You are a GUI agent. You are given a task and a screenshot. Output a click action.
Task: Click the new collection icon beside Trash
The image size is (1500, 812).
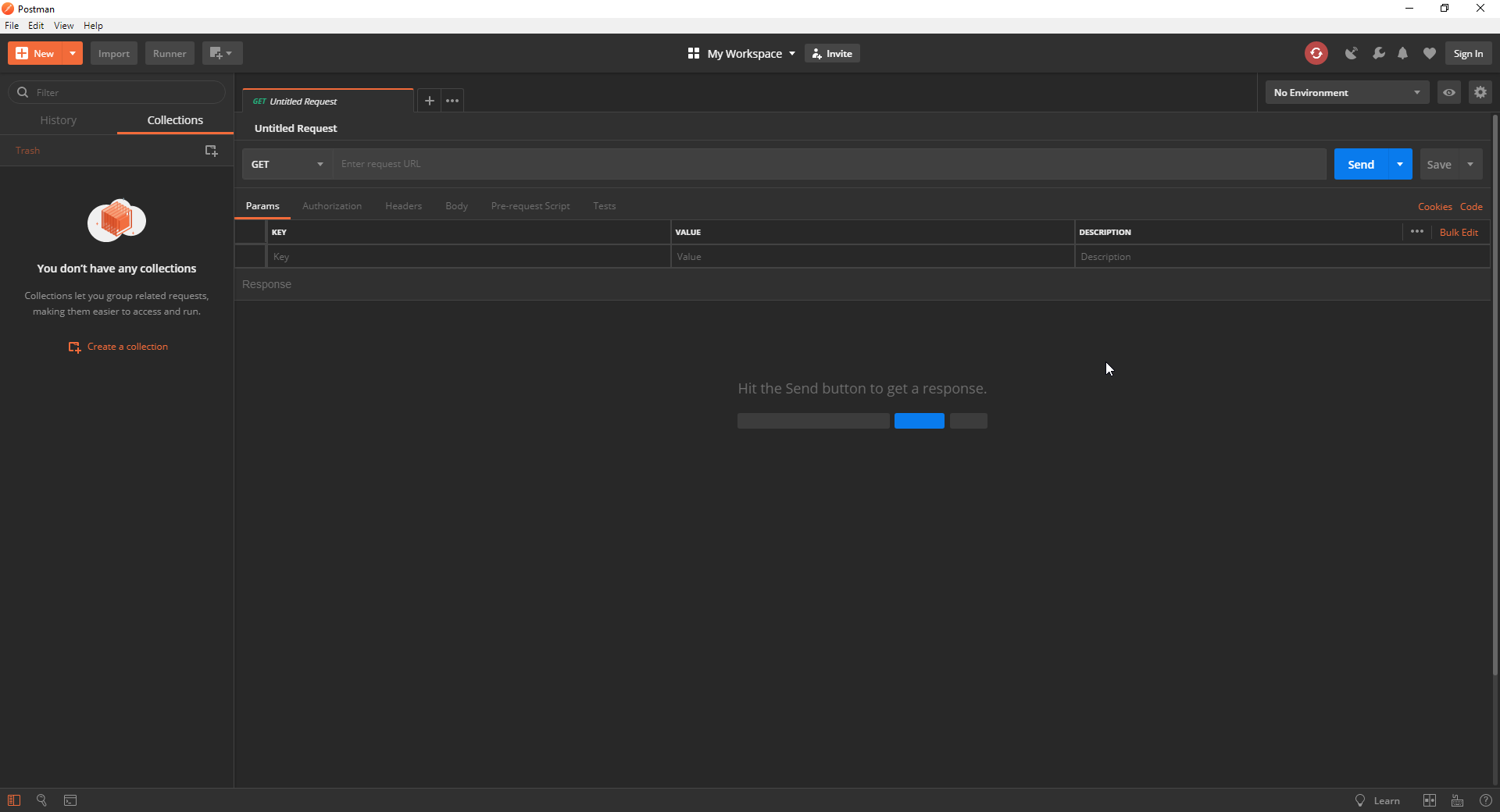tap(211, 151)
